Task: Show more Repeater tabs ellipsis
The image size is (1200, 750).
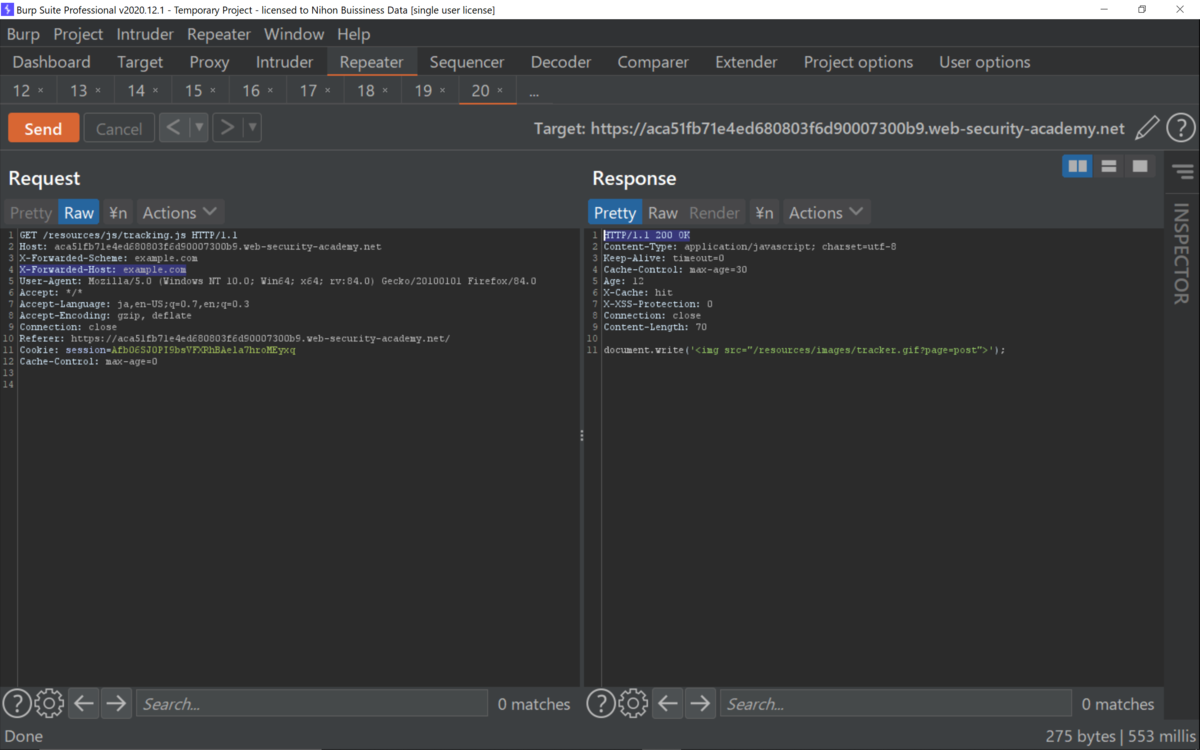Action: coord(534,91)
